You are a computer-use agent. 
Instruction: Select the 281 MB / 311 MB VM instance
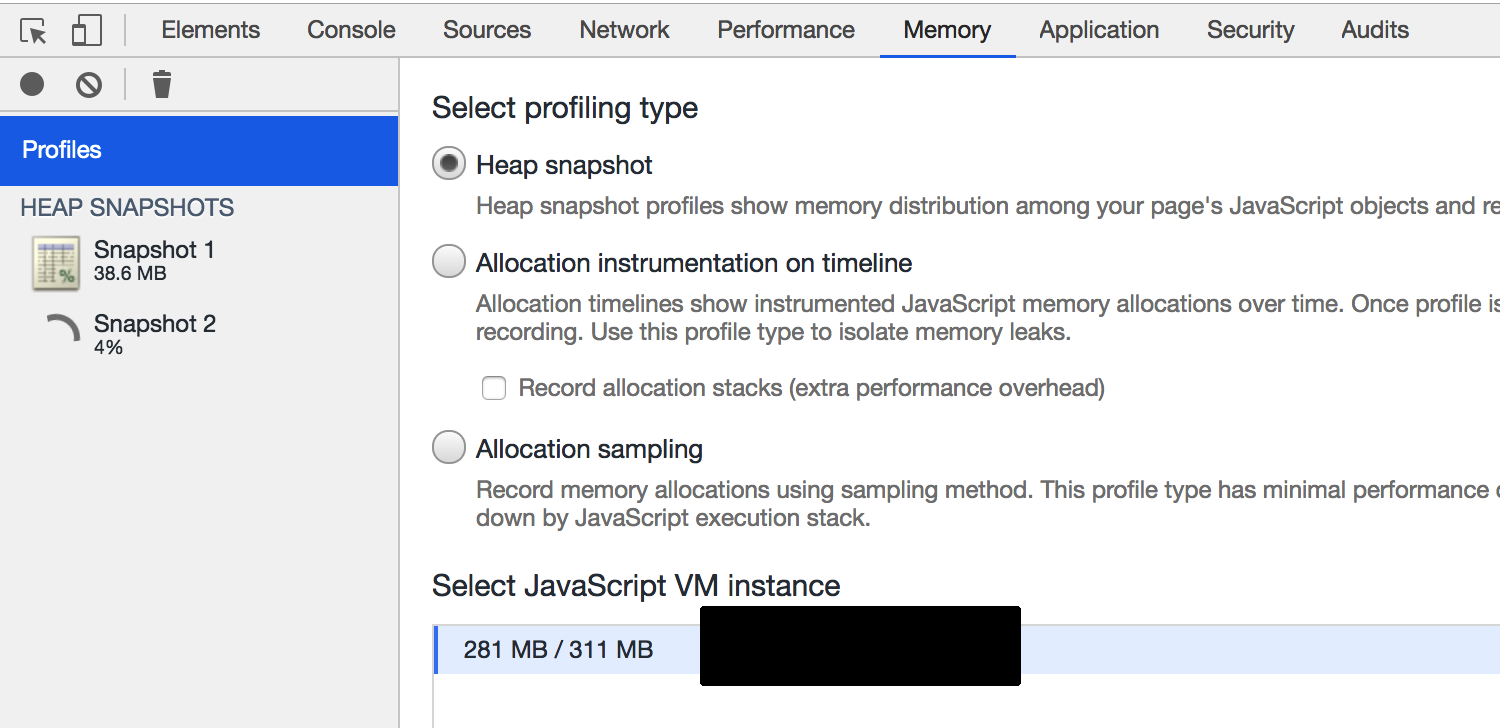coord(558,650)
